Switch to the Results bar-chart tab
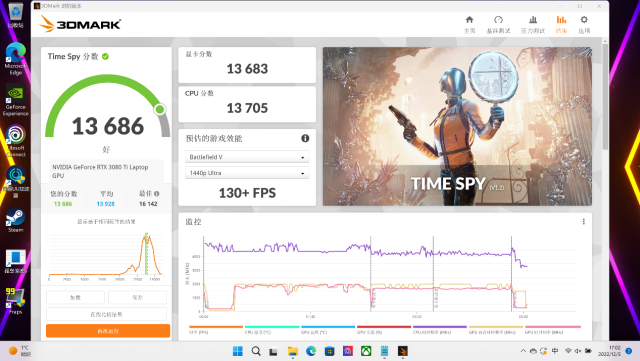The image size is (640, 361). tap(562, 20)
